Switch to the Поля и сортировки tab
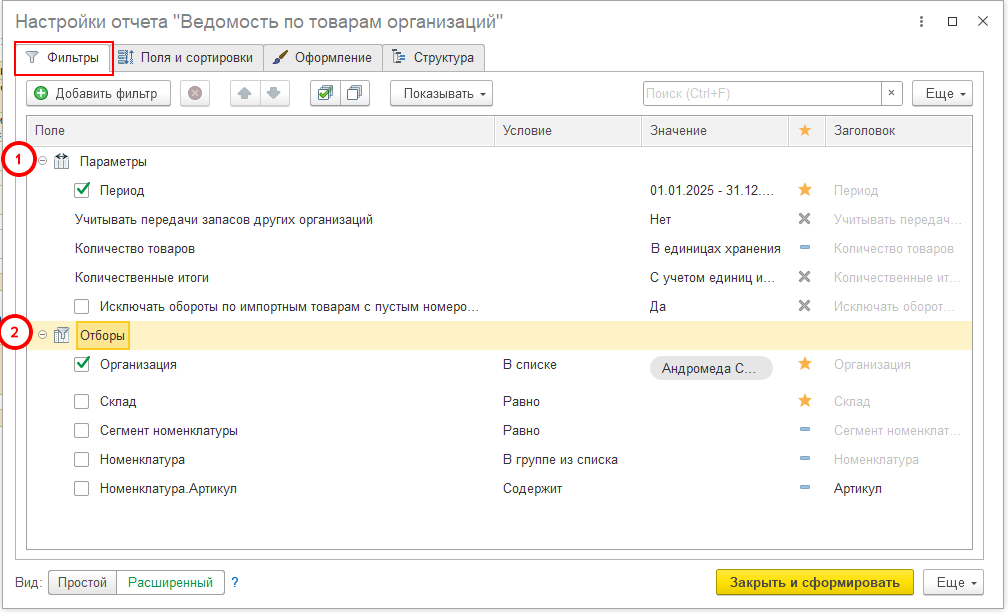 click(186, 58)
